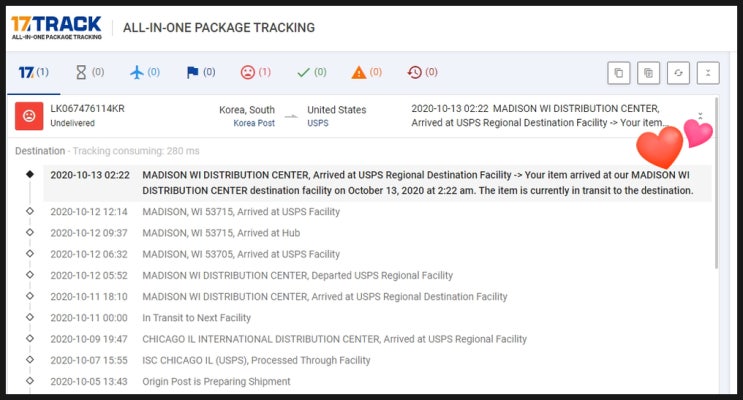Click the collapse all results icon button
Viewport: 743px width, 400px height.
click(707, 73)
